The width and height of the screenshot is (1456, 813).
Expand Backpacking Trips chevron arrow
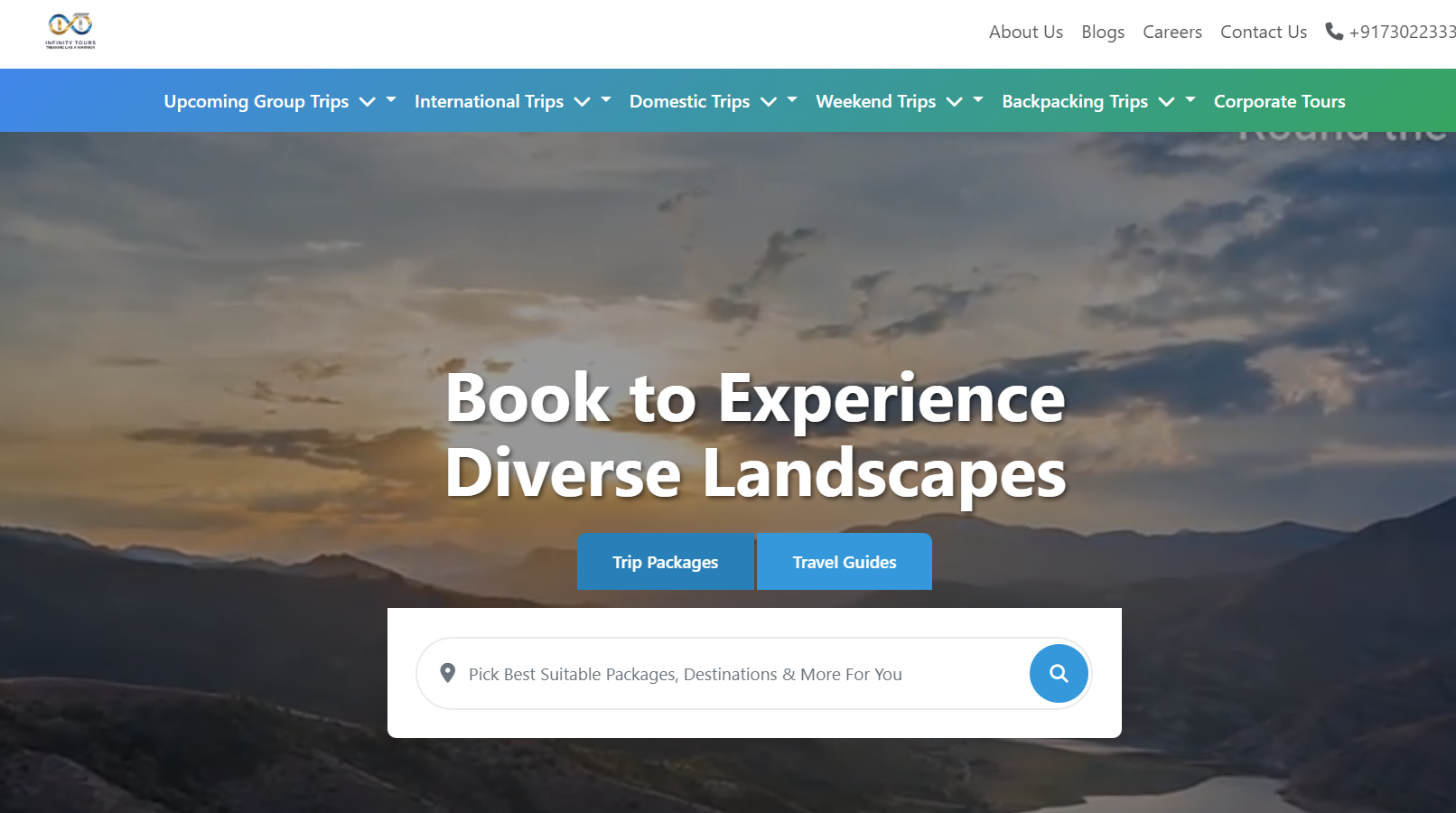(x=1167, y=102)
